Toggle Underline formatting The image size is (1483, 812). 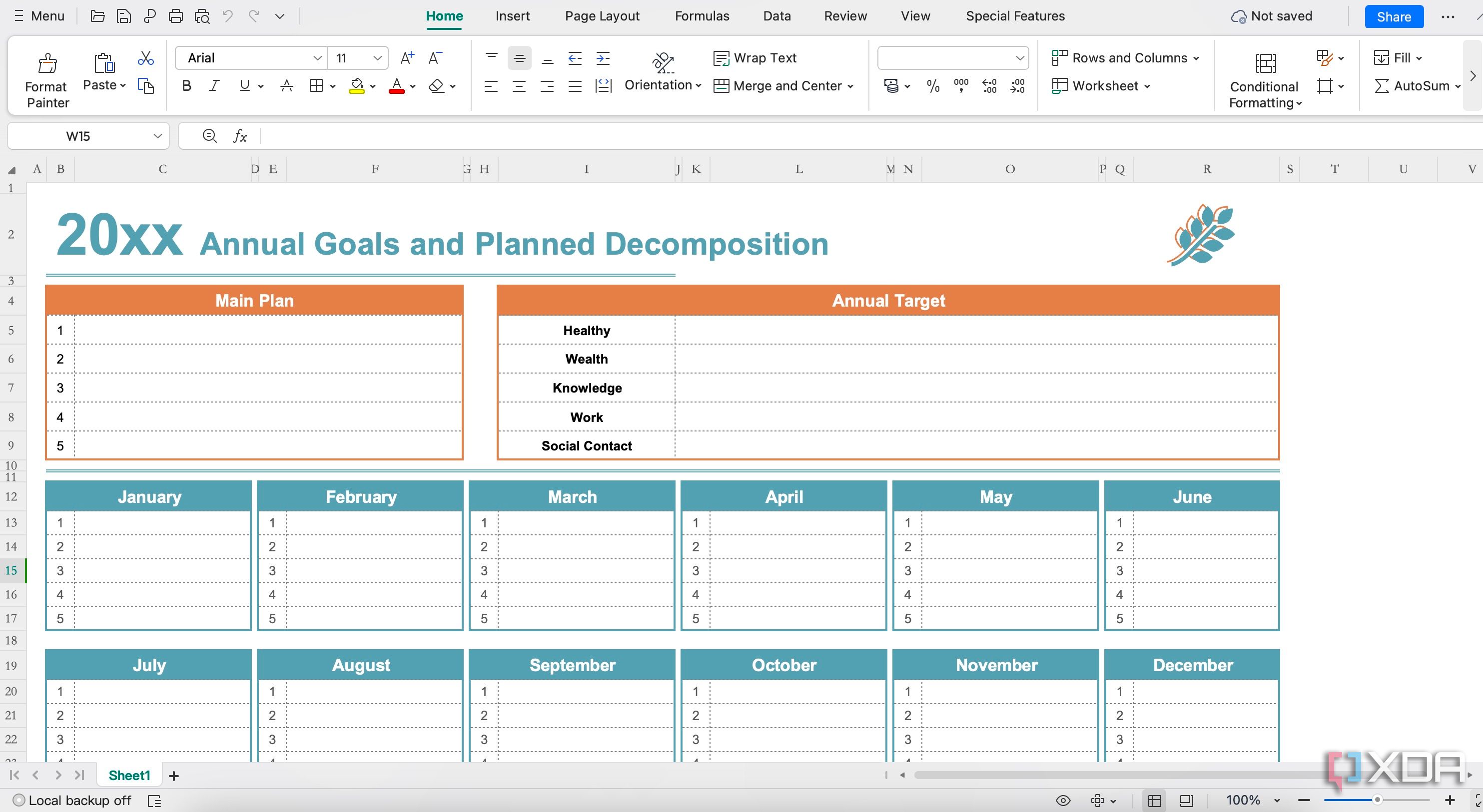point(244,86)
